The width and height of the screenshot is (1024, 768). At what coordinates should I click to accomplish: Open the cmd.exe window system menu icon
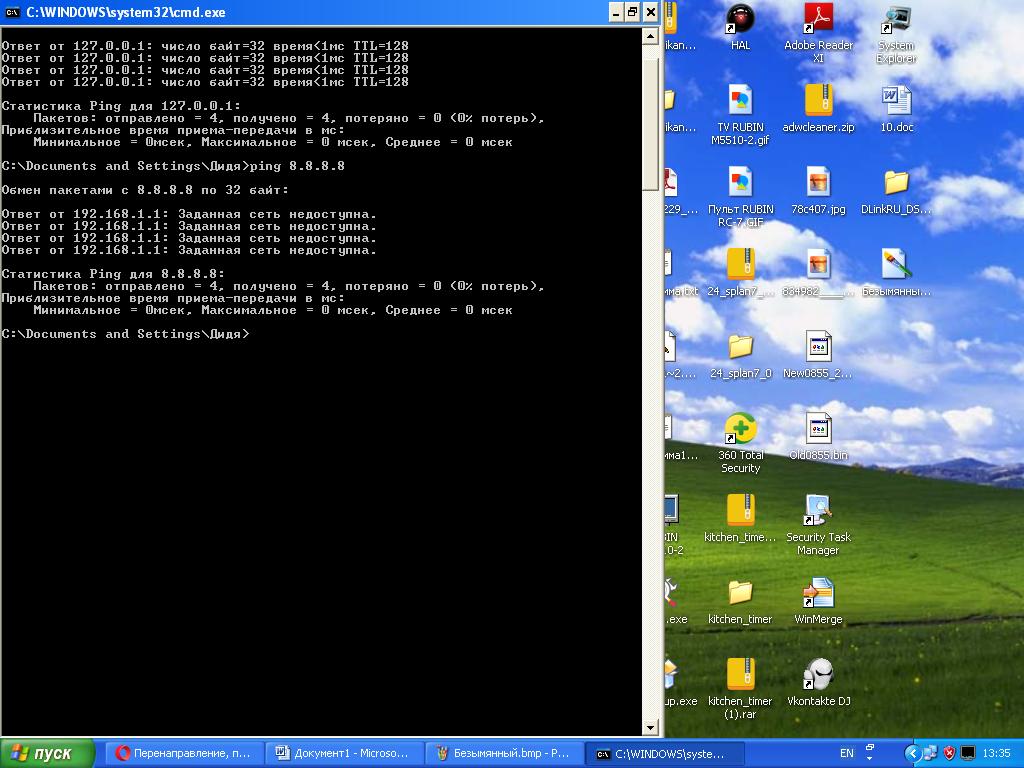pyautogui.click(x=13, y=12)
